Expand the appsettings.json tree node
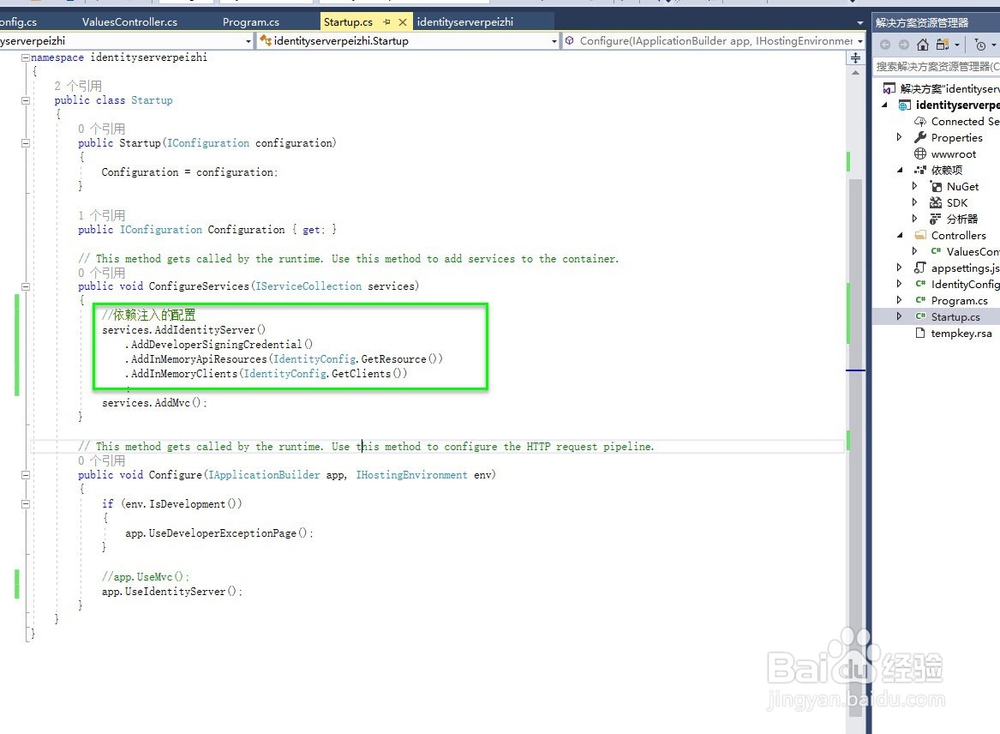 pos(898,267)
